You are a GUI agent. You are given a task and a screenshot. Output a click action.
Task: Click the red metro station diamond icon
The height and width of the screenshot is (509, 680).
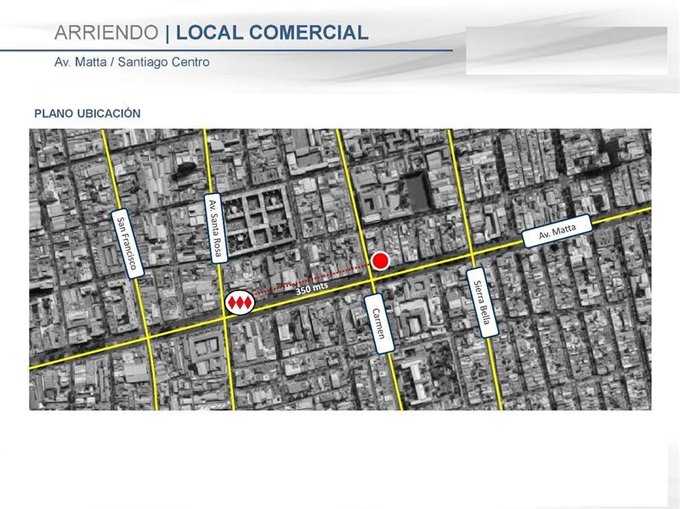point(240,303)
